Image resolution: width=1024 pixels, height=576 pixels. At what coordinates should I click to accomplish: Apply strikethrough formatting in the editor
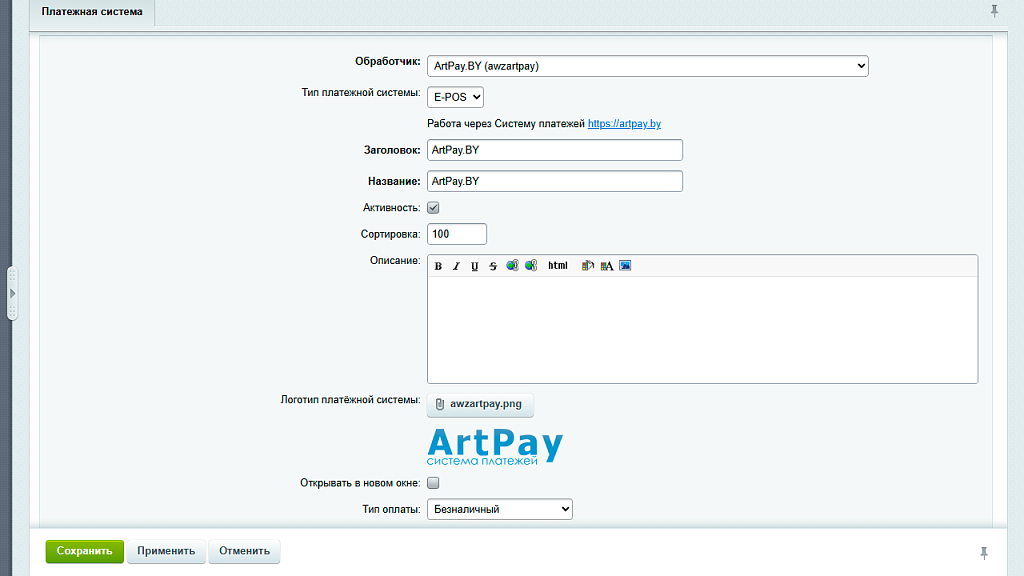(x=490, y=265)
